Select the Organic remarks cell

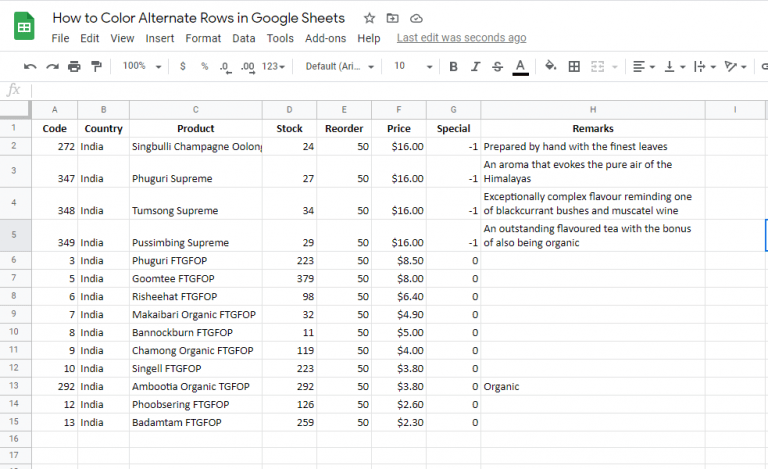click(x=593, y=386)
